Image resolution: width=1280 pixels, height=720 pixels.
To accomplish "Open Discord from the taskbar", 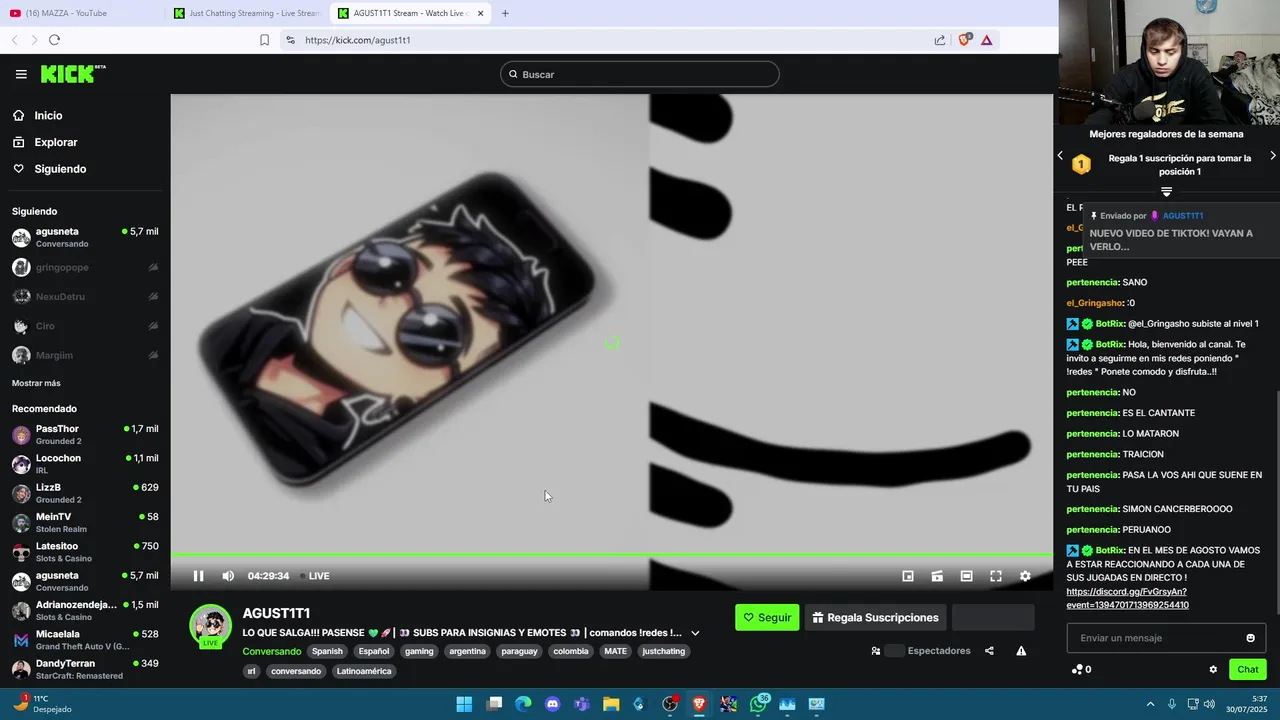I will 552,704.
